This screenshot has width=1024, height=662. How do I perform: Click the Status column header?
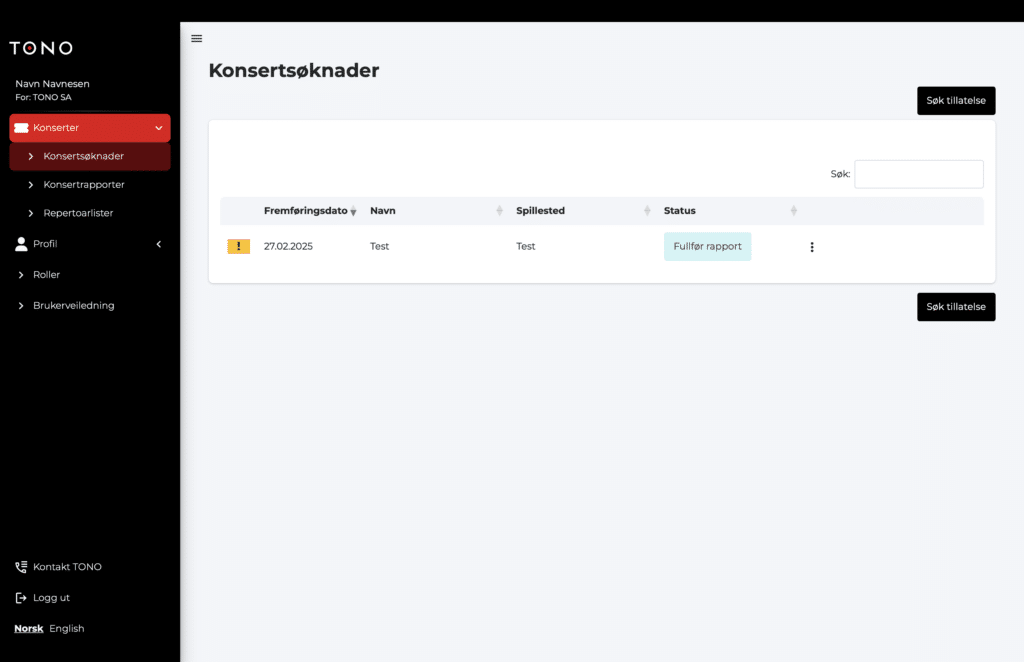point(679,210)
